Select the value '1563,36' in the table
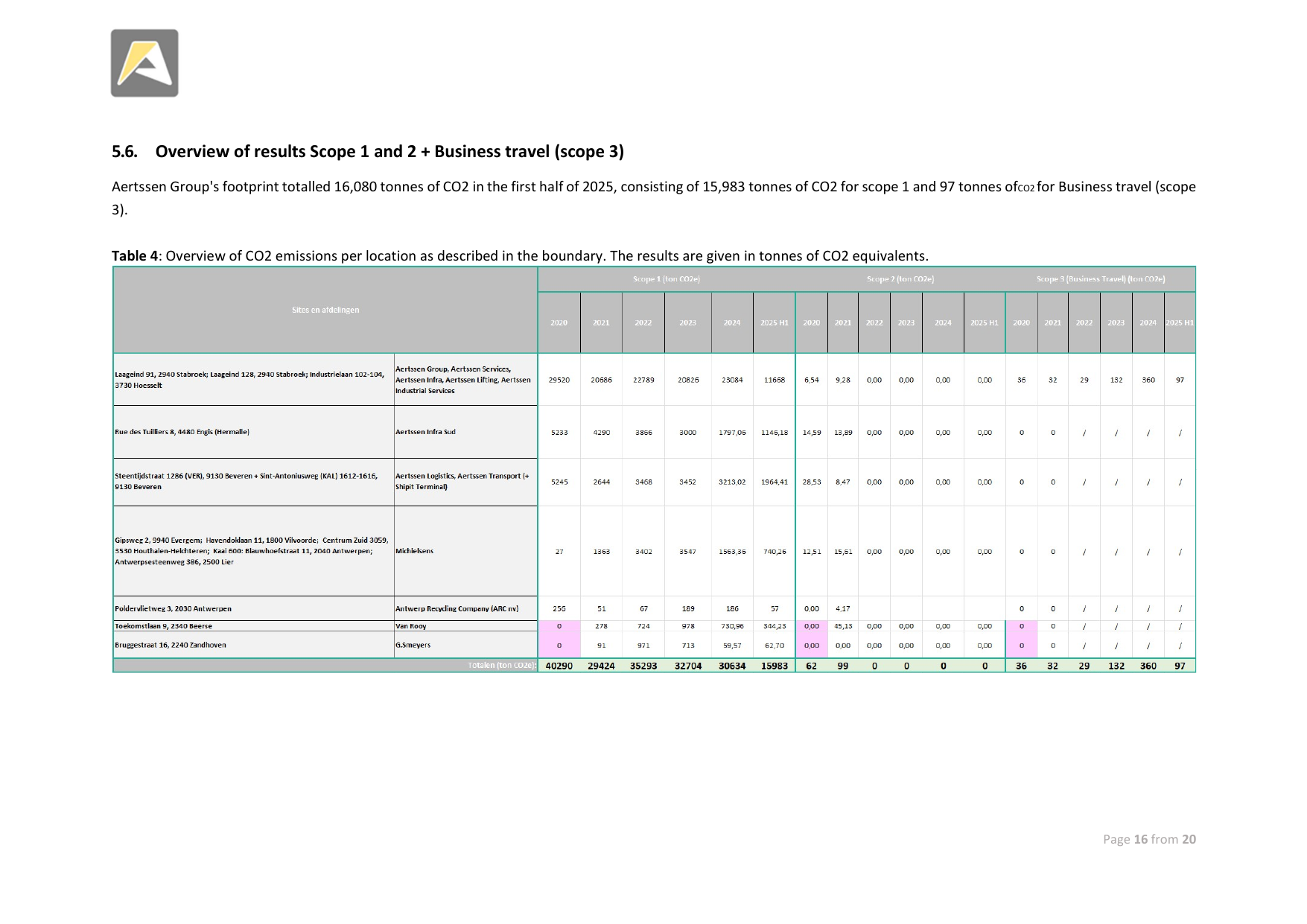The image size is (1307, 924). [732, 552]
